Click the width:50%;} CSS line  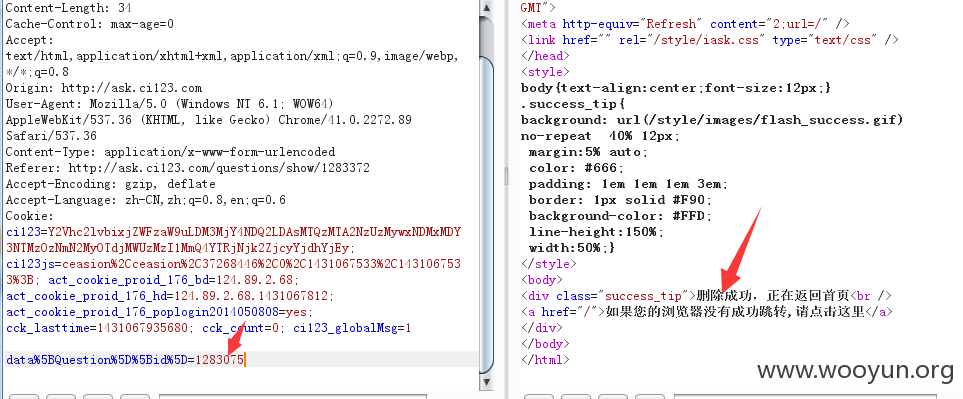tap(572, 247)
